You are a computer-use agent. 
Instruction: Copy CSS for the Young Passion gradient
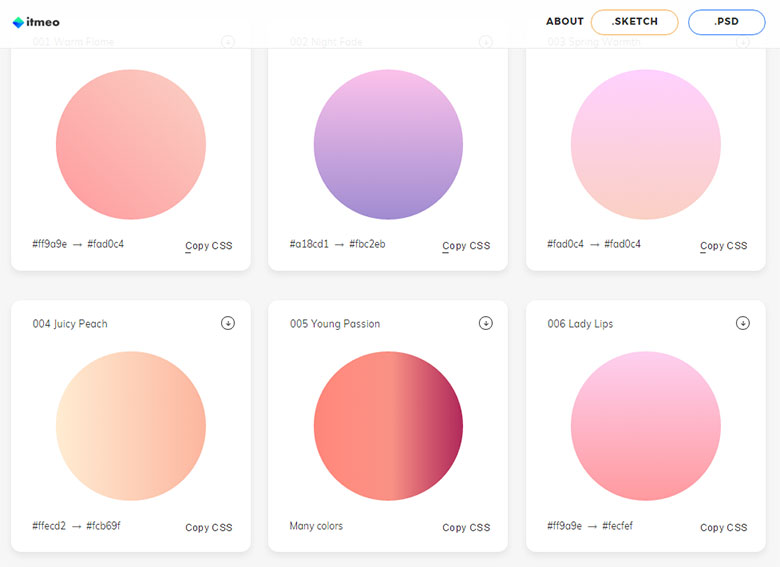tap(466, 527)
